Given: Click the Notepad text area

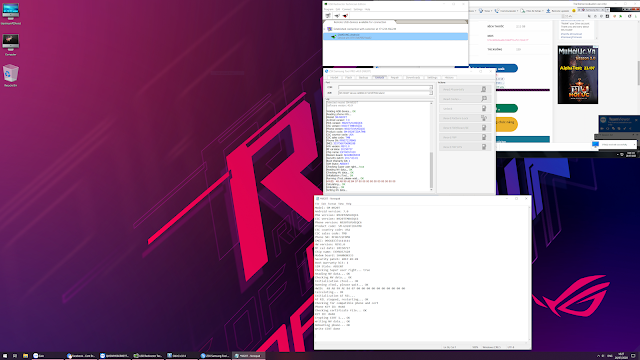Looking at the screenshot, I should [421, 273].
